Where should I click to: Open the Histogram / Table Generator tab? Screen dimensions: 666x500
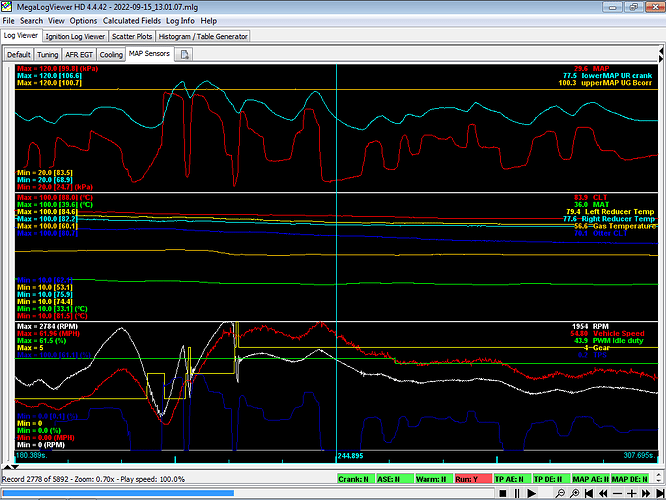coord(203,37)
